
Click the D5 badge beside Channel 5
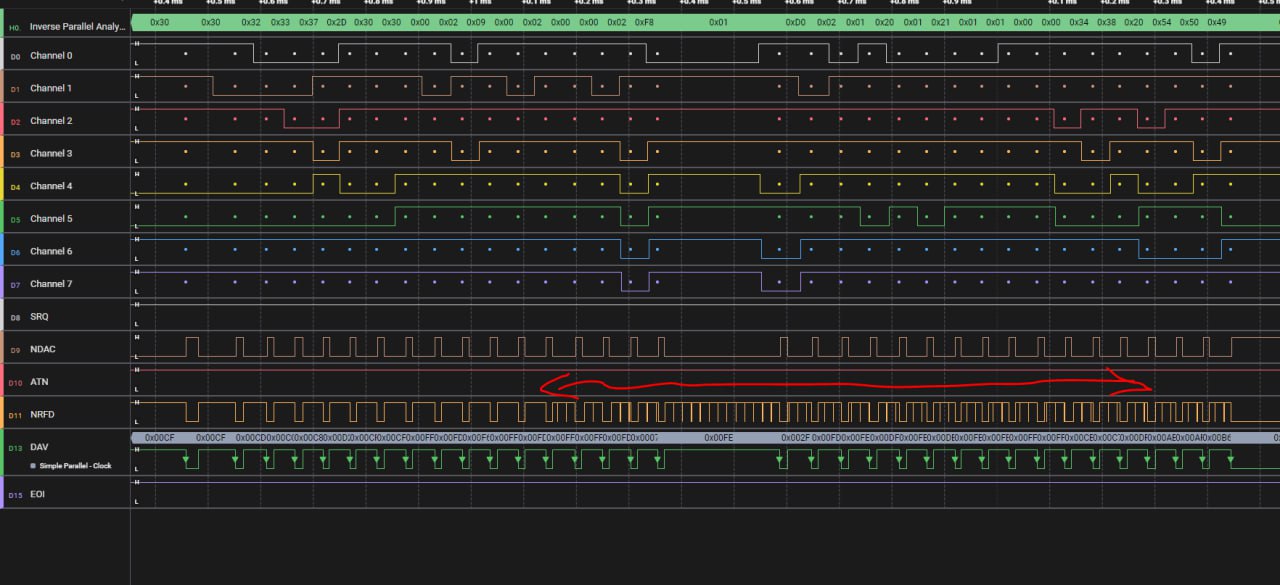(14, 219)
